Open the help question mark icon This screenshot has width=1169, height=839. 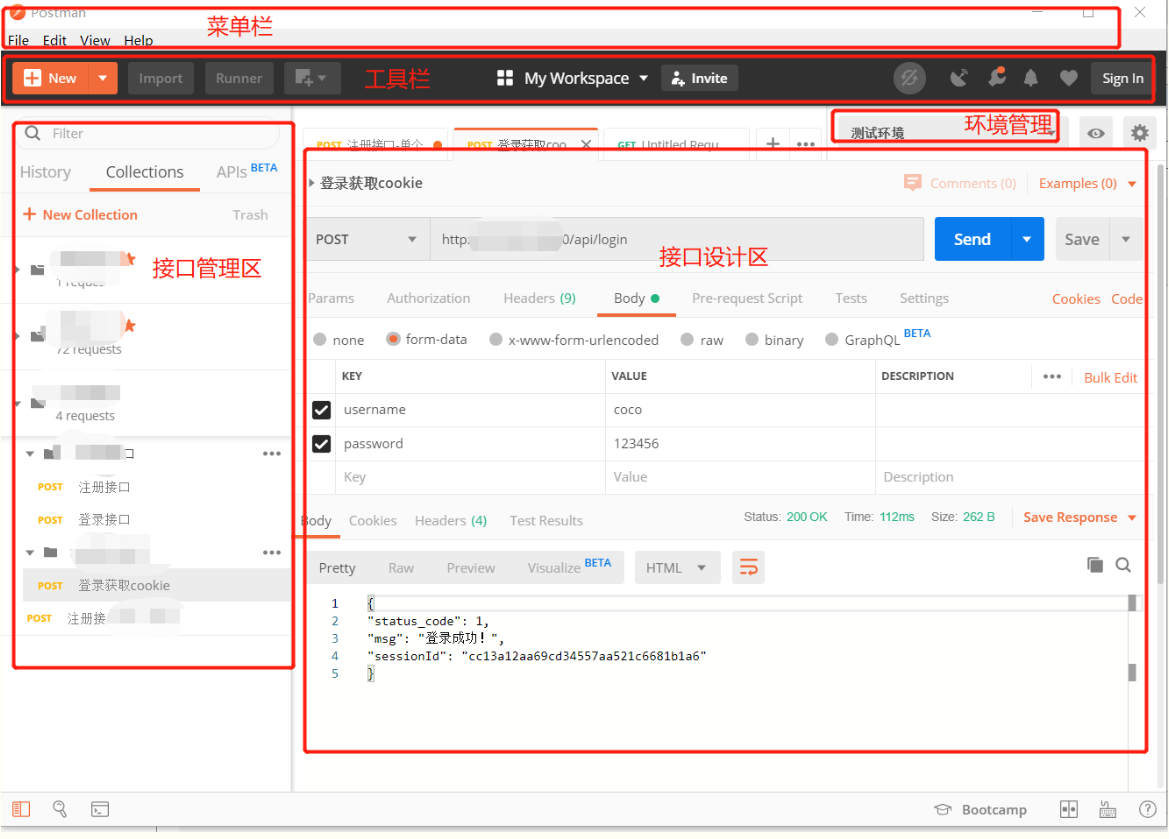coord(1148,809)
